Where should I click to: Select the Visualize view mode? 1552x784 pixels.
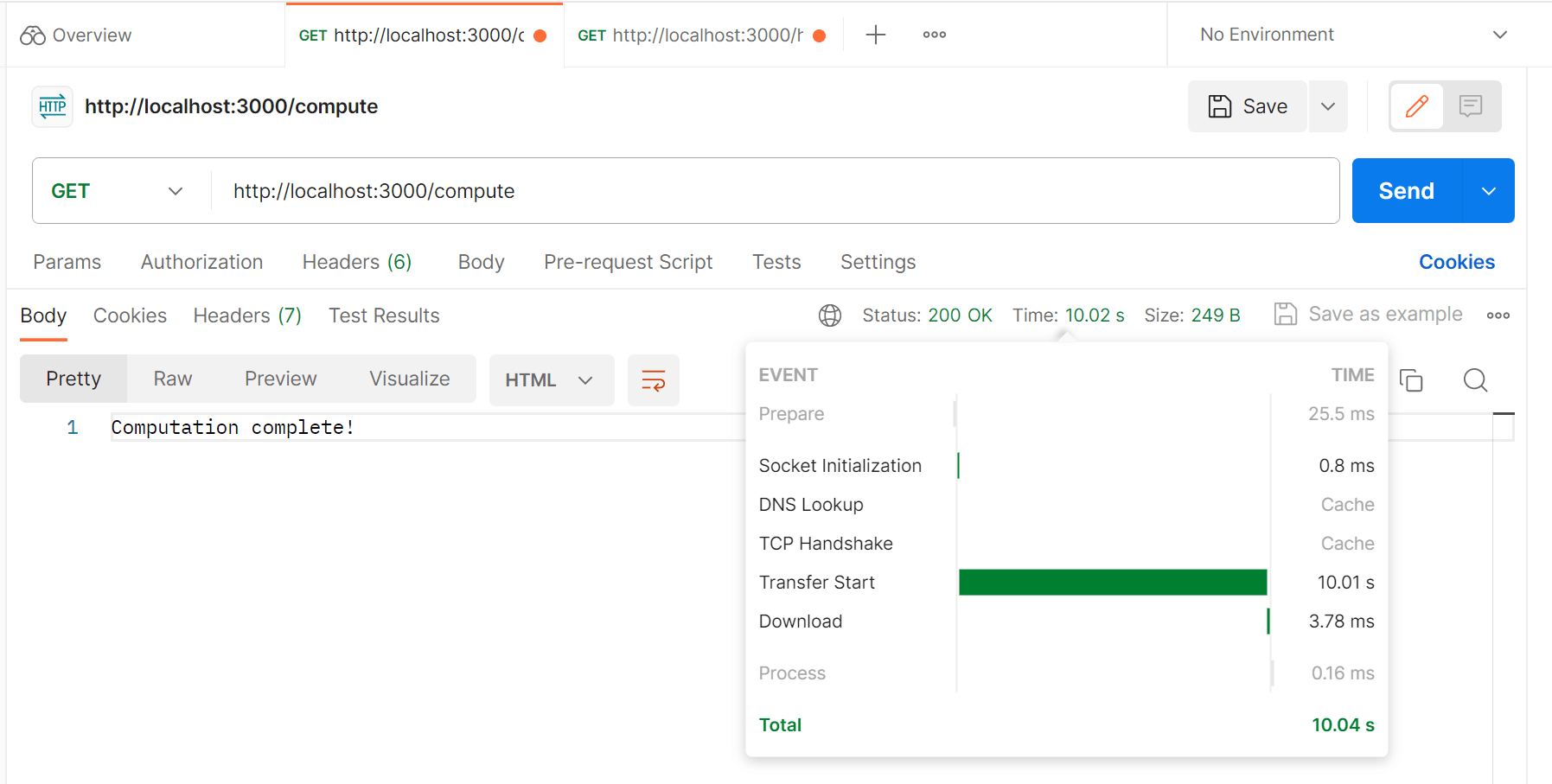click(410, 379)
